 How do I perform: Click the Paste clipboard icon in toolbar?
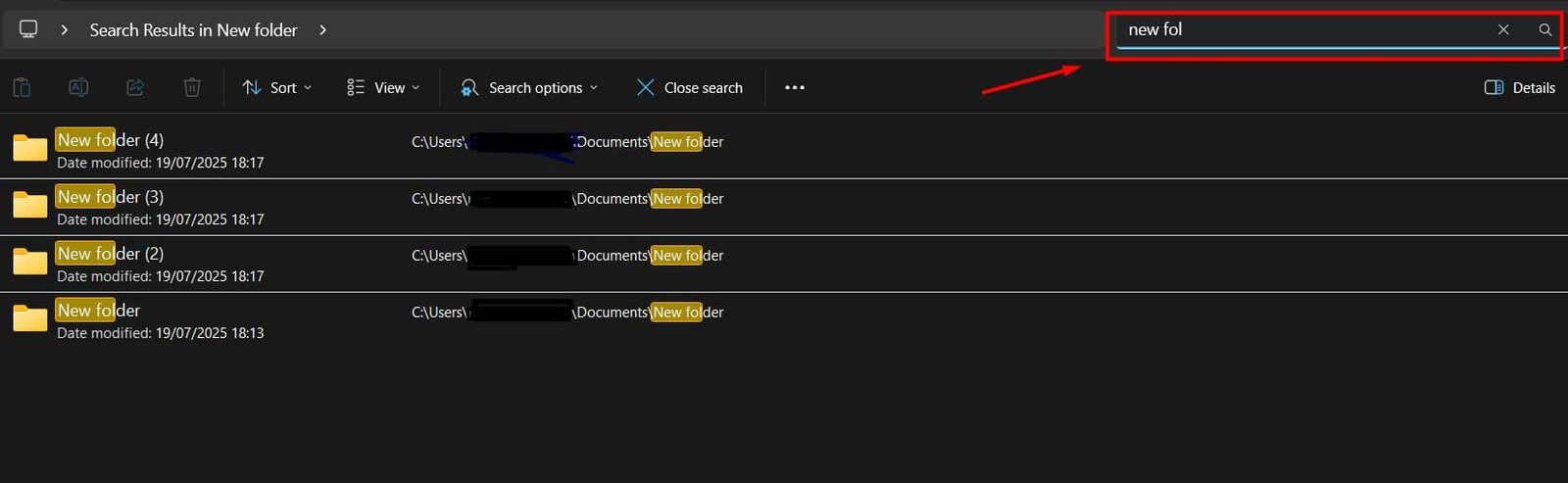coord(22,87)
